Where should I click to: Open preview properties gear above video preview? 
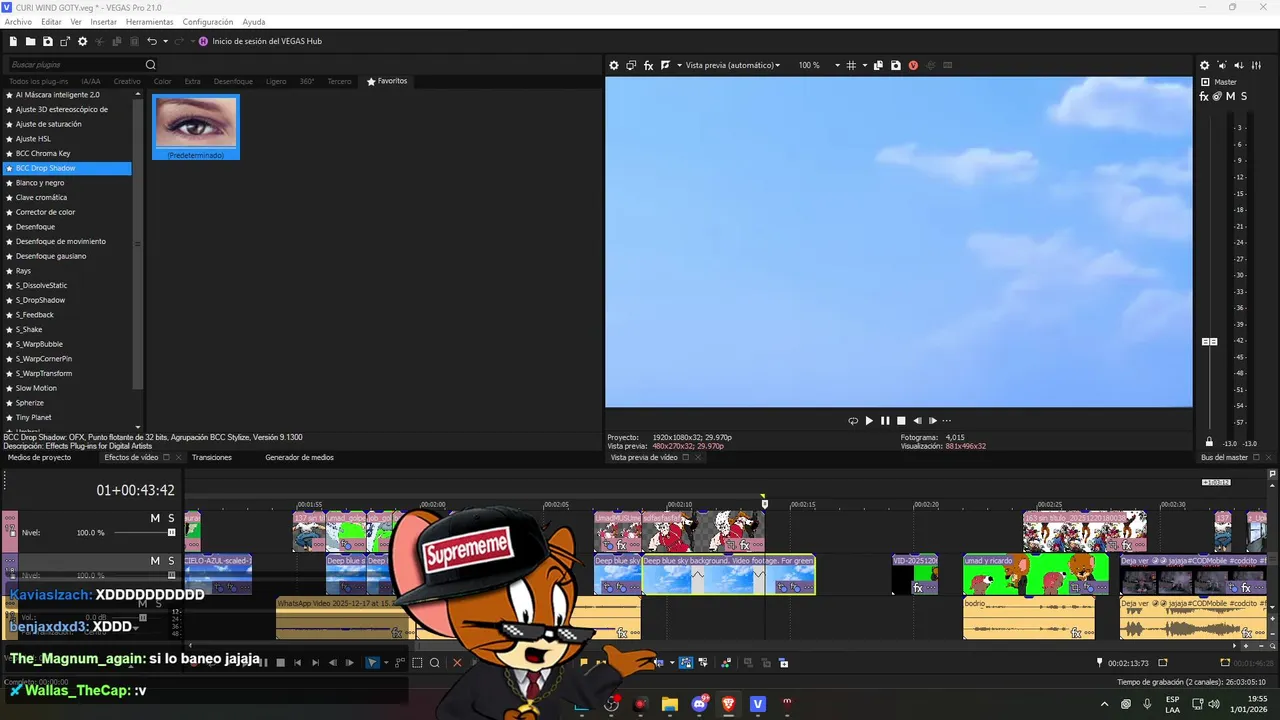(x=614, y=65)
